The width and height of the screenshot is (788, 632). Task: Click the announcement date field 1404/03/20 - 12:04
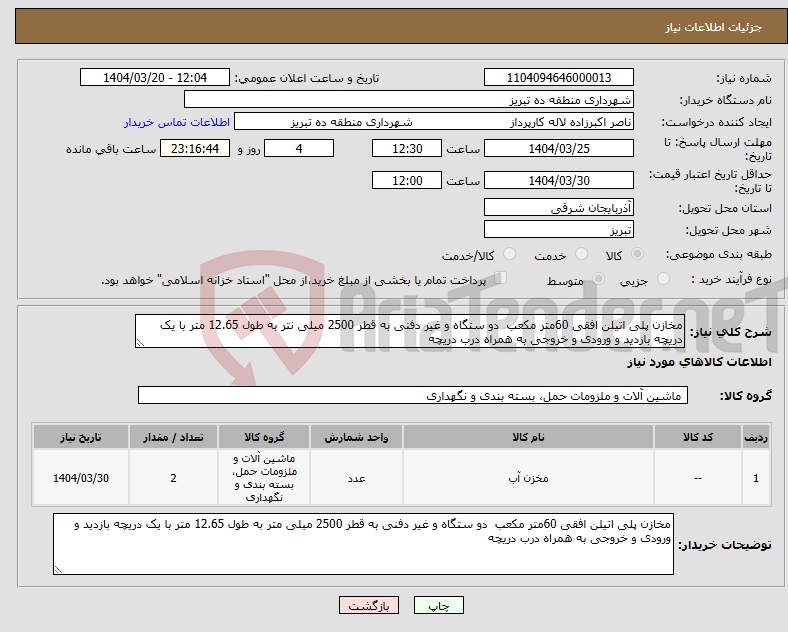[155, 77]
